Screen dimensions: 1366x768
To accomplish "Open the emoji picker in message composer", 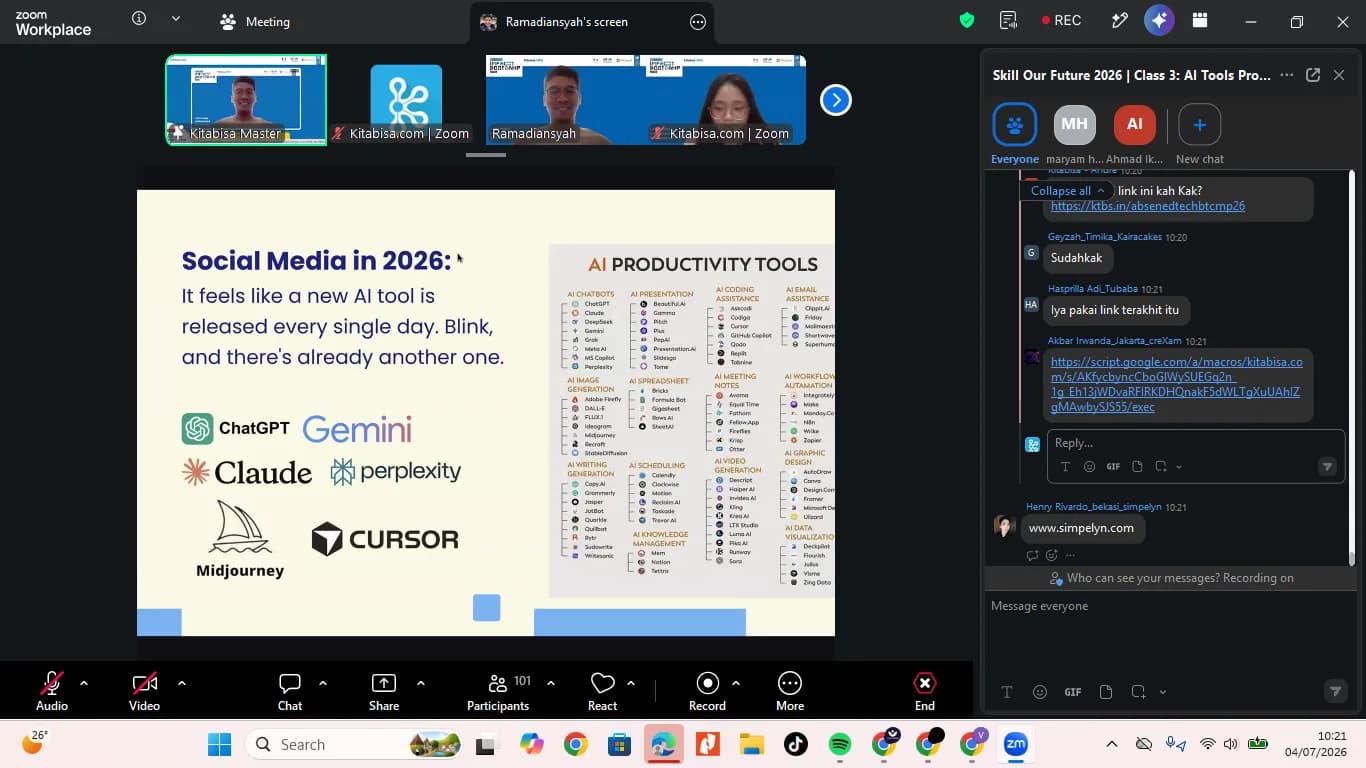I will click(1040, 692).
